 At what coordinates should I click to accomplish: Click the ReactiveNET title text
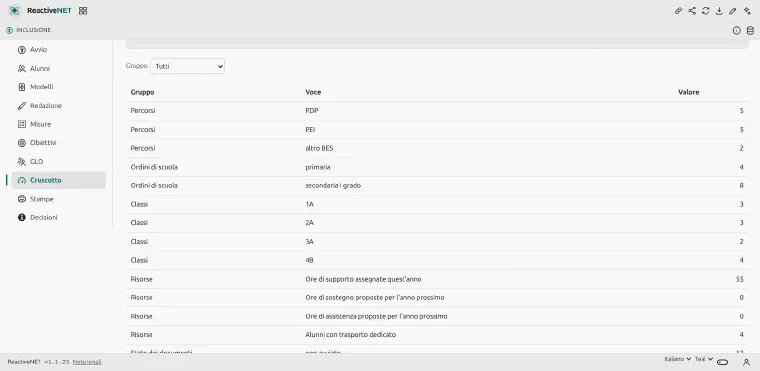point(49,11)
